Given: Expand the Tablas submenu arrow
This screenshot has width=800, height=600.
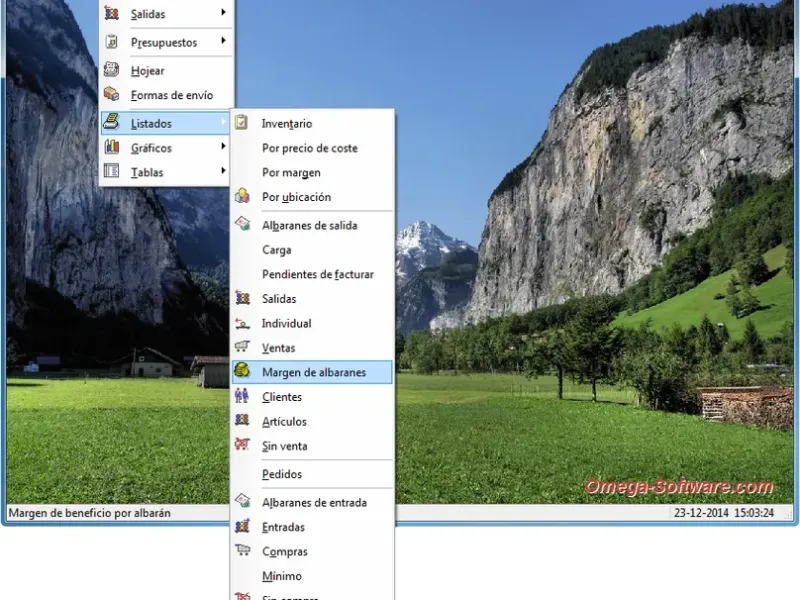Looking at the screenshot, I should [x=223, y=171].
